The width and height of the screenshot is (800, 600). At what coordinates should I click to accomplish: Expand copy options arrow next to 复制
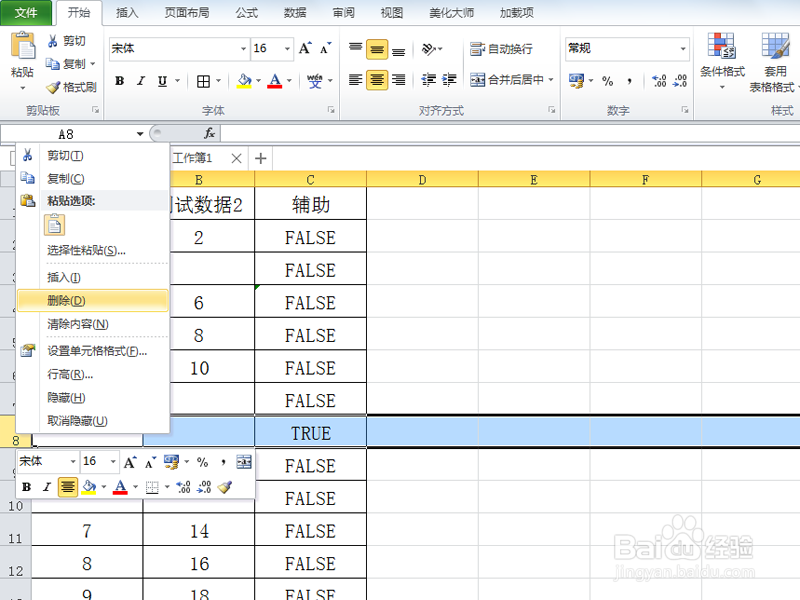(93, 64)
